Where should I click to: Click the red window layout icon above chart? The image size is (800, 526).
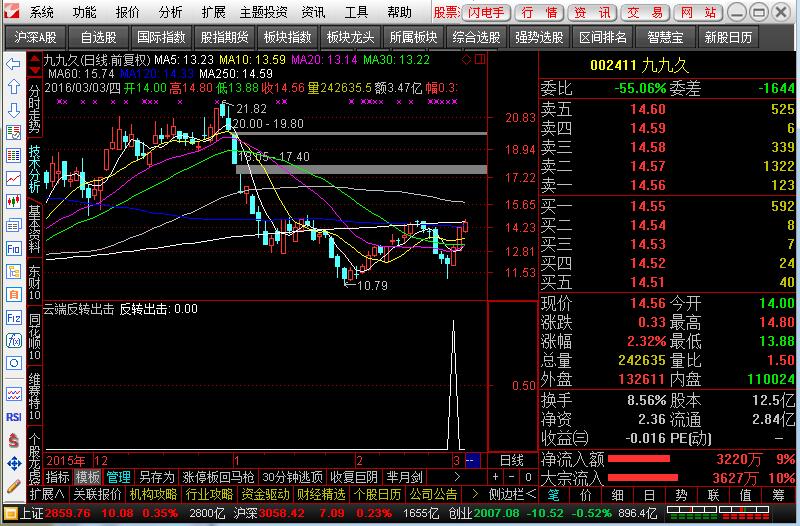click(x=480, y=60)
